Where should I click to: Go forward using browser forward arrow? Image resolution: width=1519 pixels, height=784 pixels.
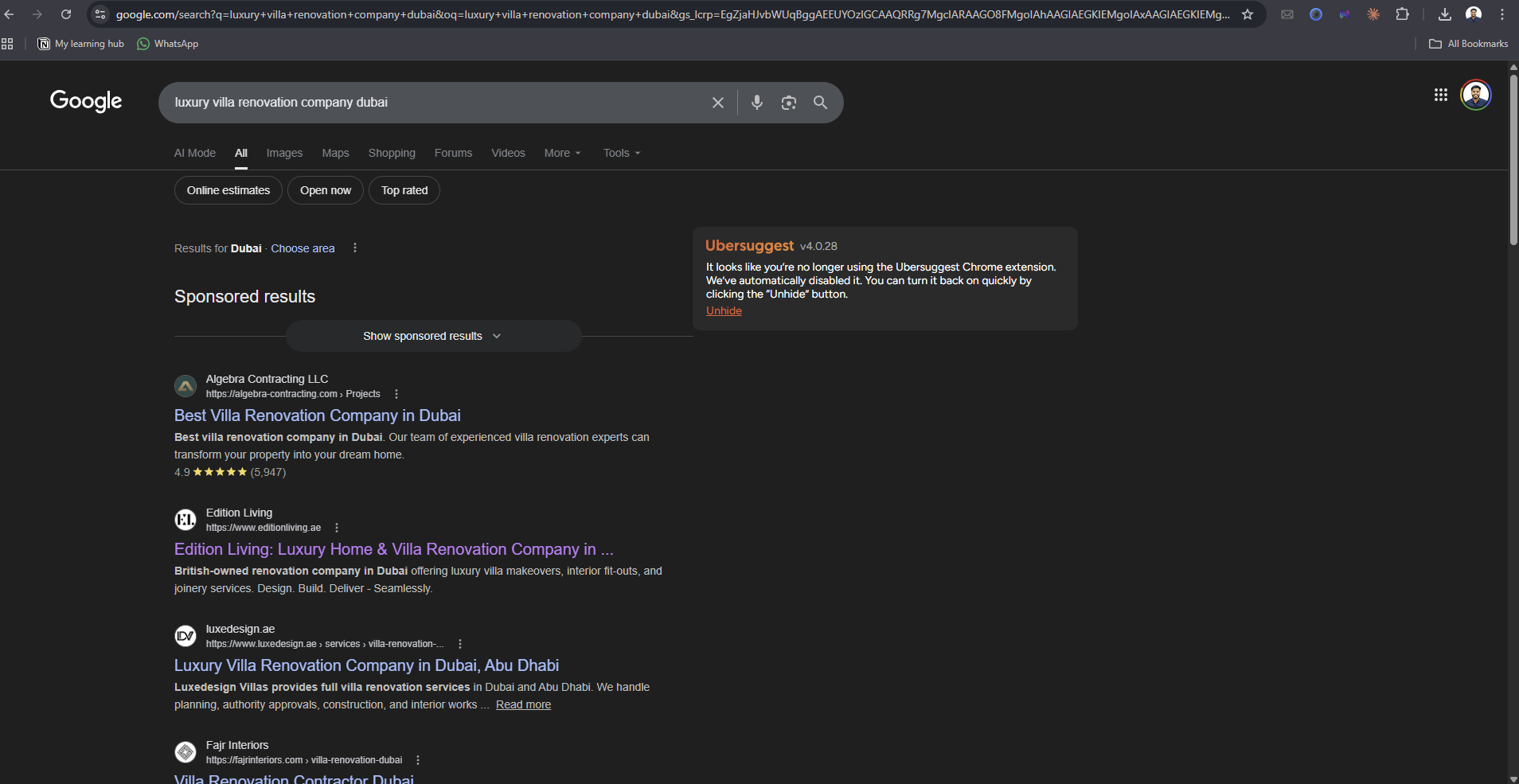37,14
